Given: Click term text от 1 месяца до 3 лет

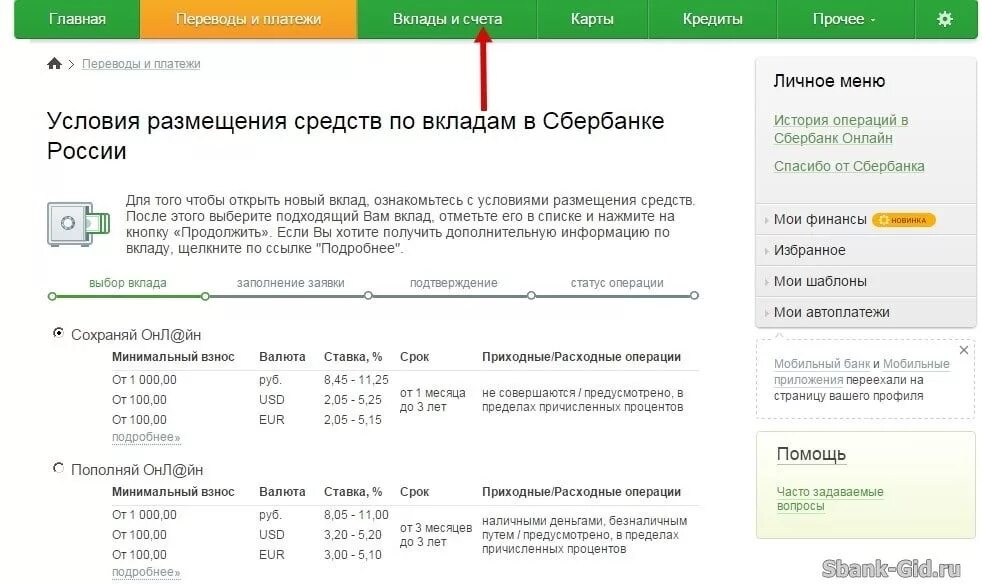Looking at the screenshot, I should [x=433, y=400].
